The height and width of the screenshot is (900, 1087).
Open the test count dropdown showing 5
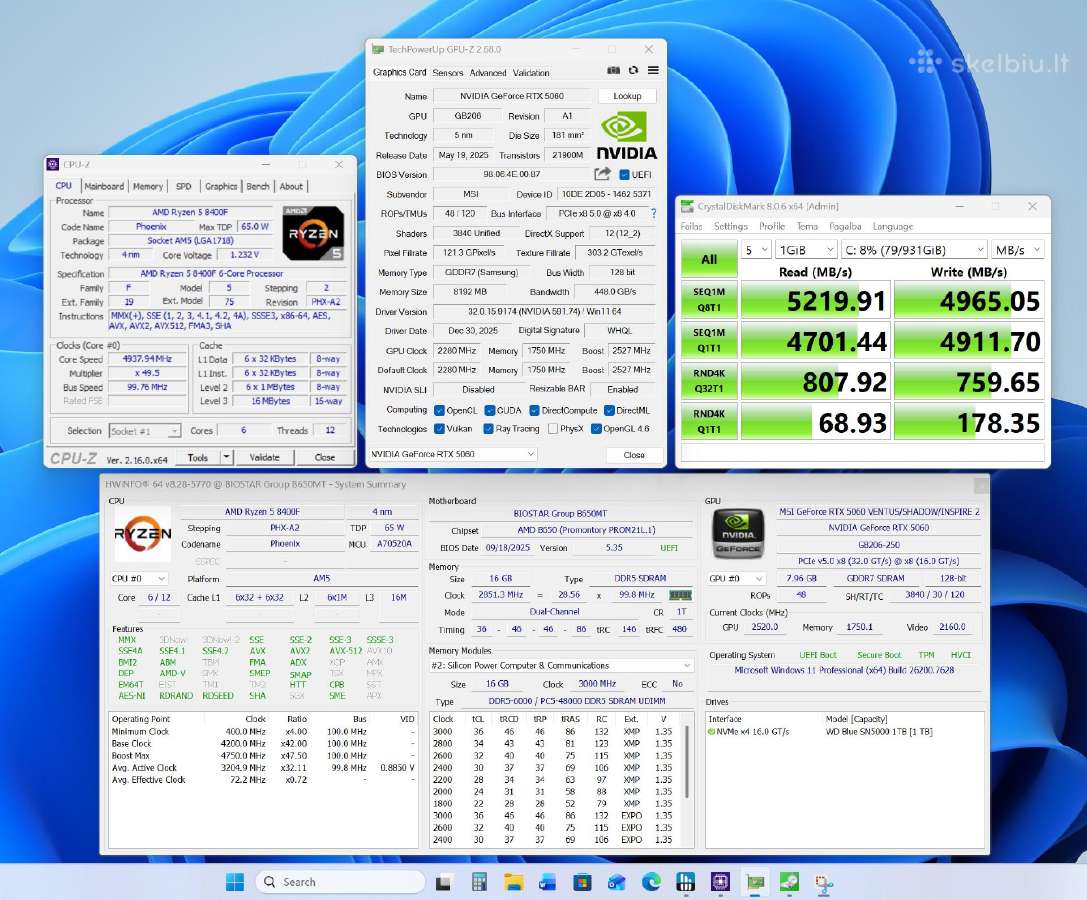[x=756, y=250]
